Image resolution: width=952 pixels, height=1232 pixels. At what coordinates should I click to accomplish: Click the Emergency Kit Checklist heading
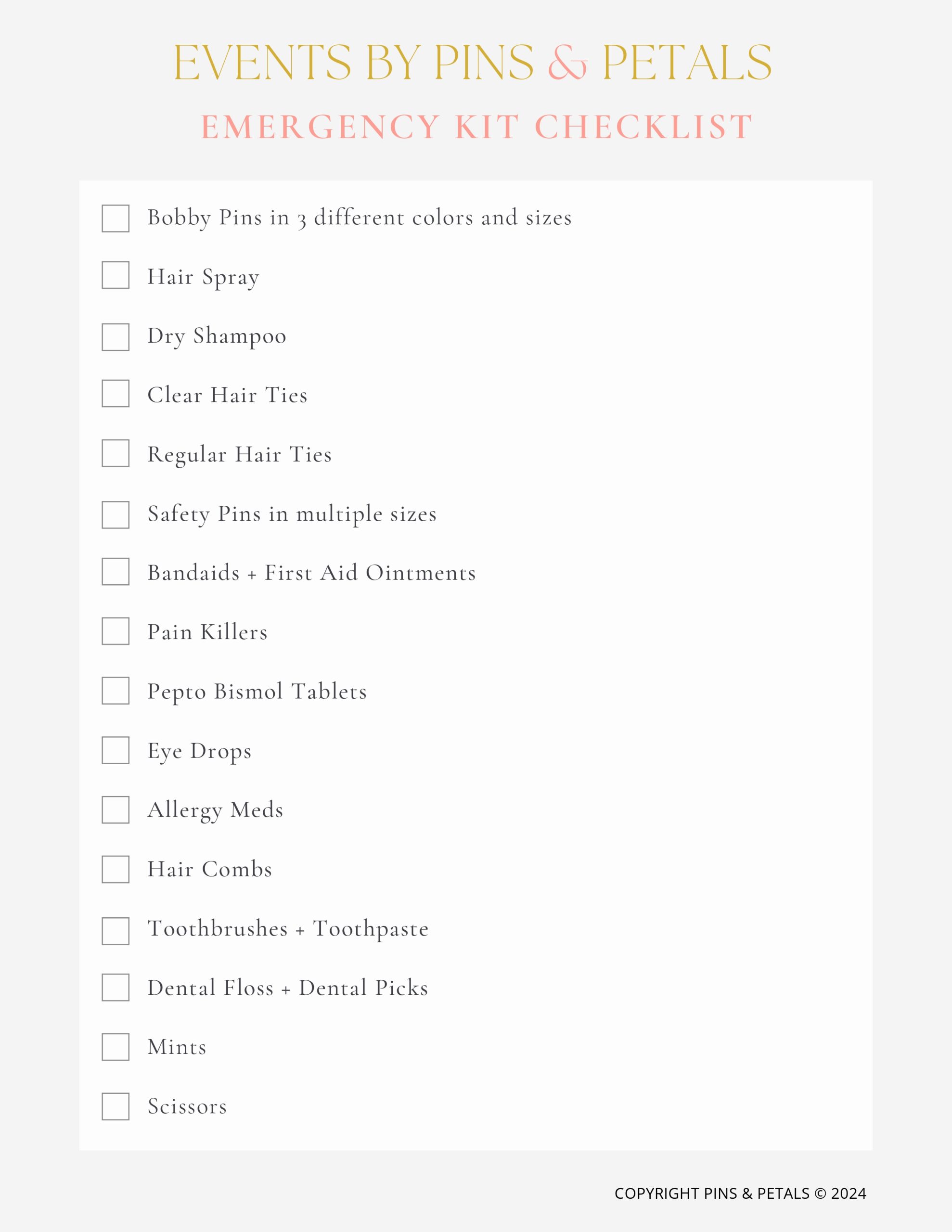click(x=477, y=127)
